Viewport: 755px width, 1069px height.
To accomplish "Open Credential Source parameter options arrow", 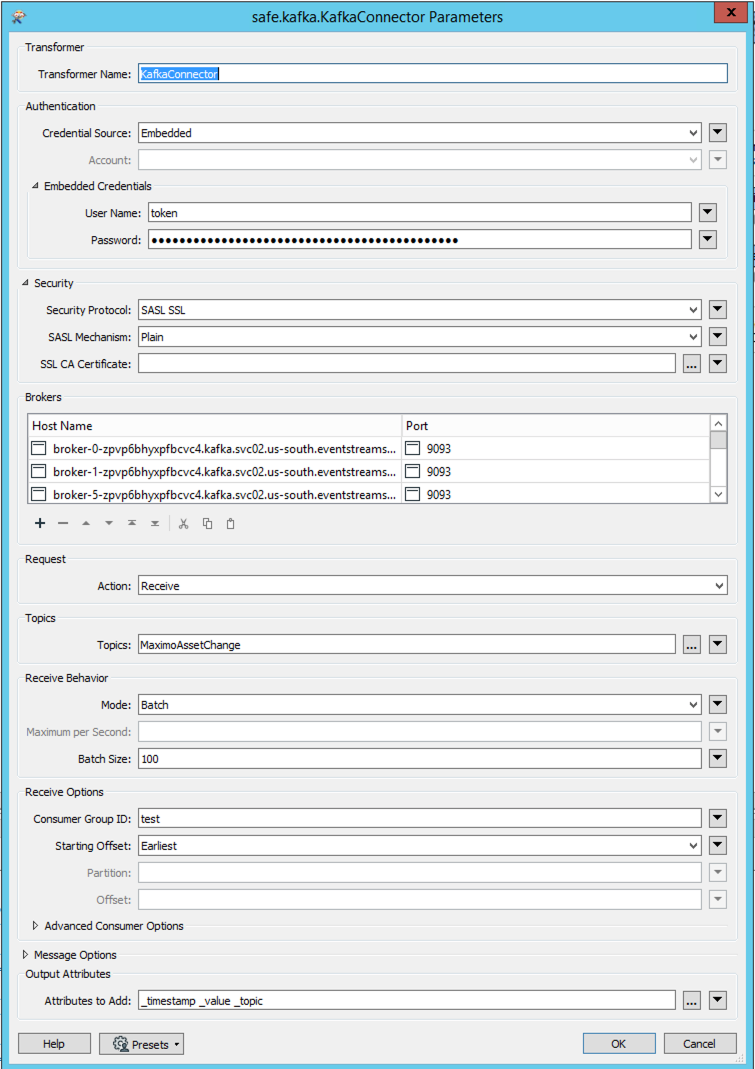I will 717,133.
